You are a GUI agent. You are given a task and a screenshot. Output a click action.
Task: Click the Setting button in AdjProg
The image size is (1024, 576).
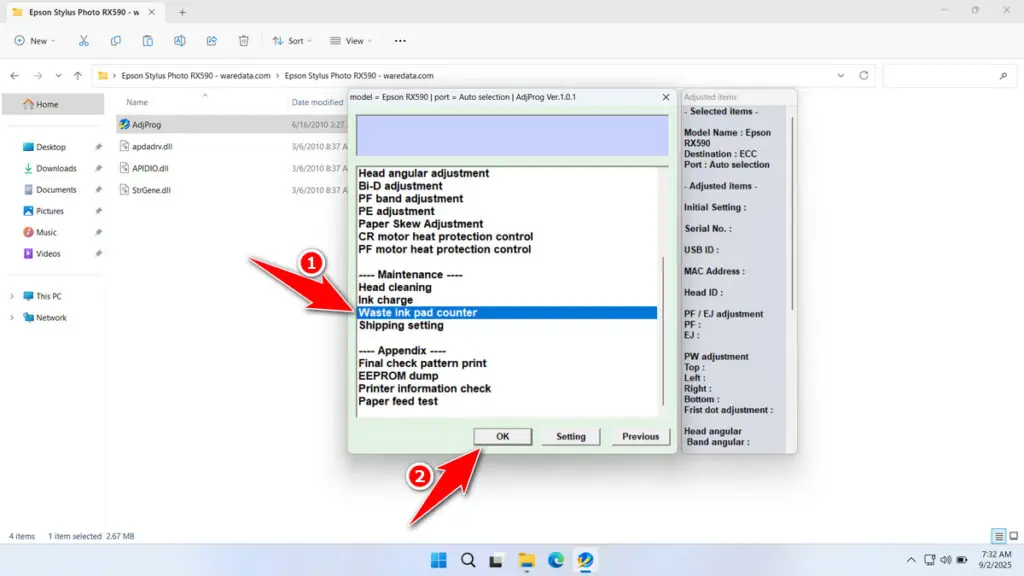coord(571,436)
